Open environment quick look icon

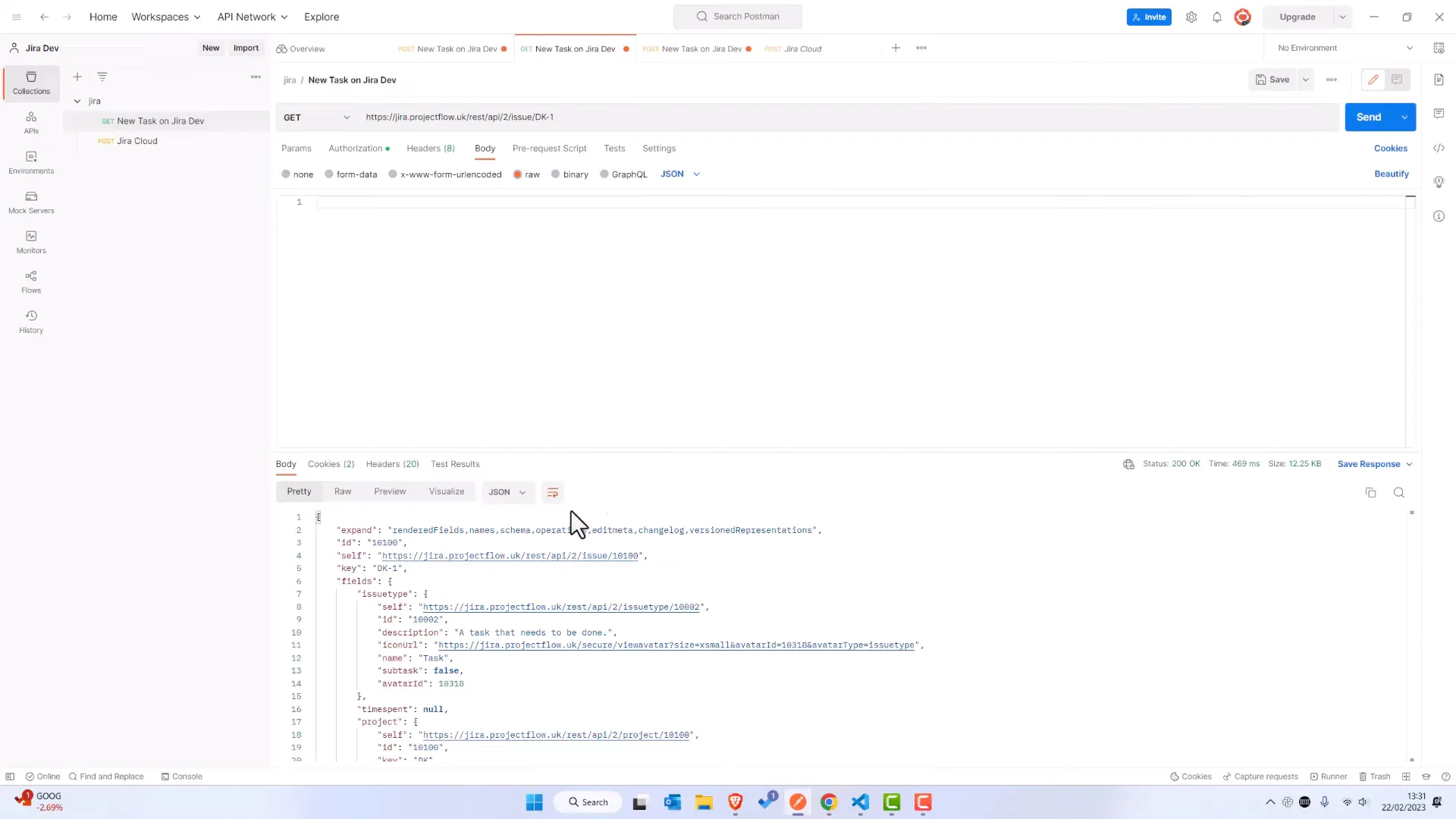pyautogui.click(x=1439, y=48)
